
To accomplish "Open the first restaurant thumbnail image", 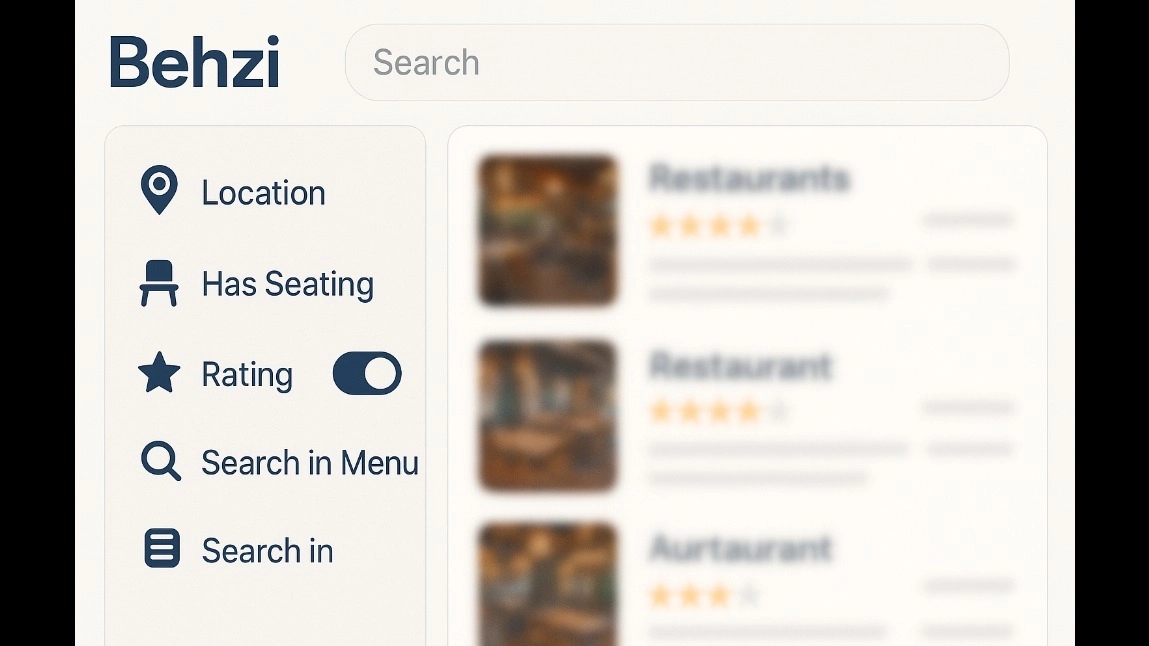I will pos(547,230).
